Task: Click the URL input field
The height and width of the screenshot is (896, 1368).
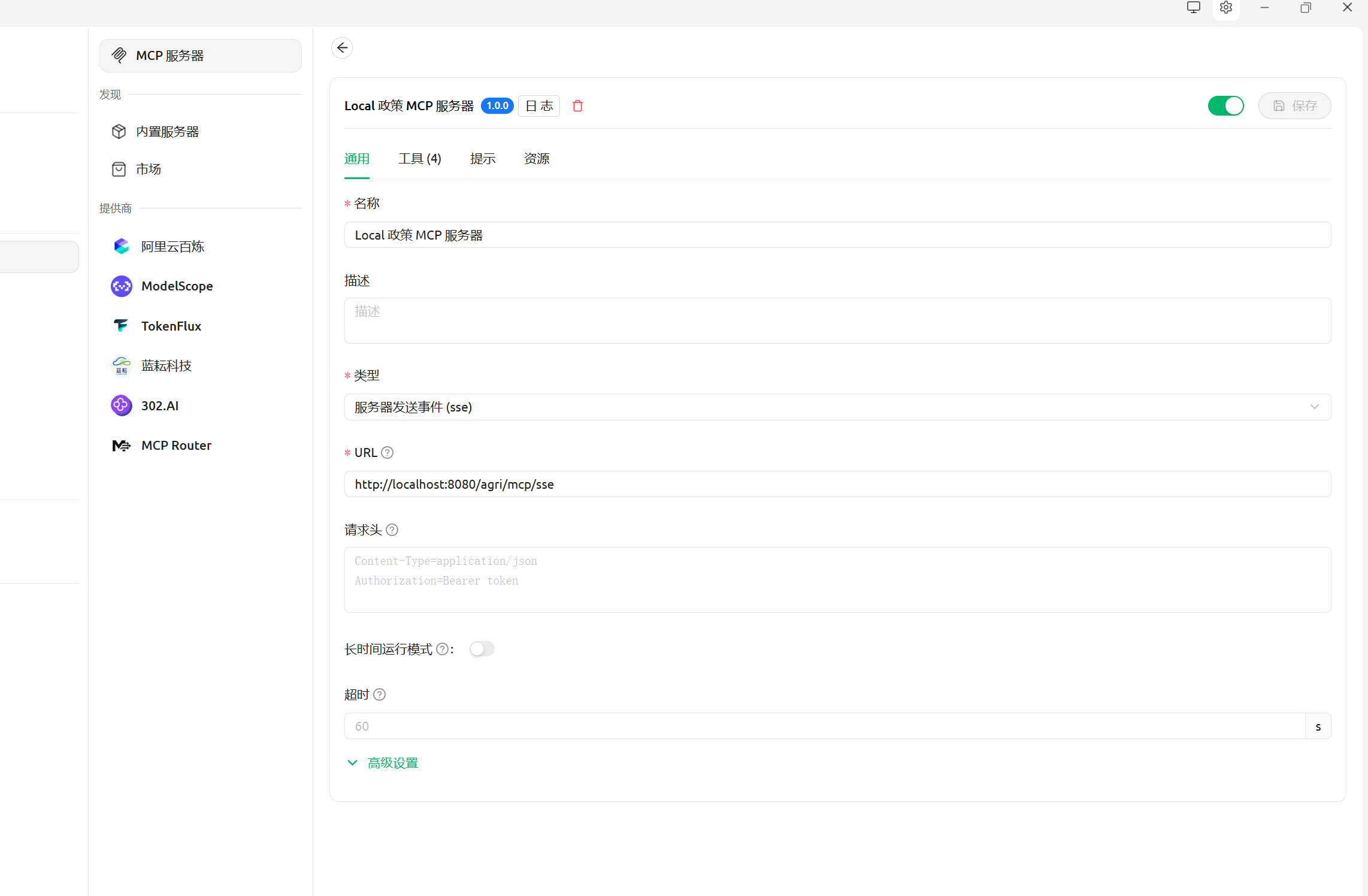Action: pyautogui.click(x=837, y=485)
